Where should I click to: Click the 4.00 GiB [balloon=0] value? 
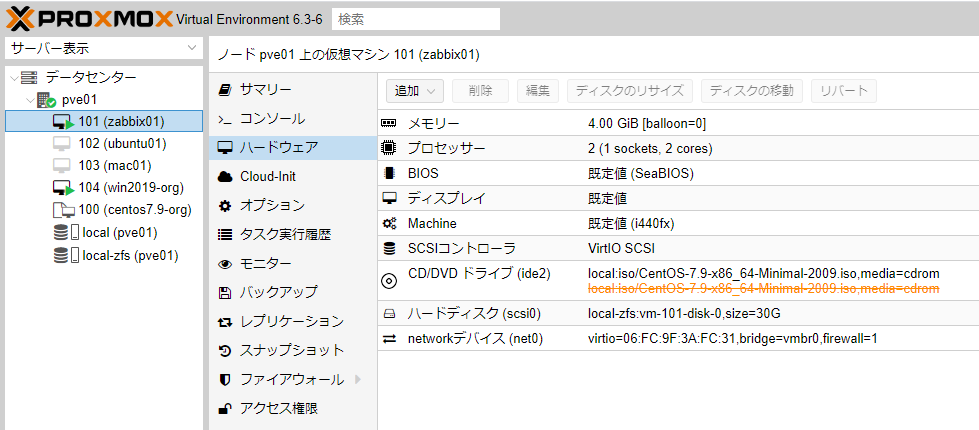pos(647,124)
